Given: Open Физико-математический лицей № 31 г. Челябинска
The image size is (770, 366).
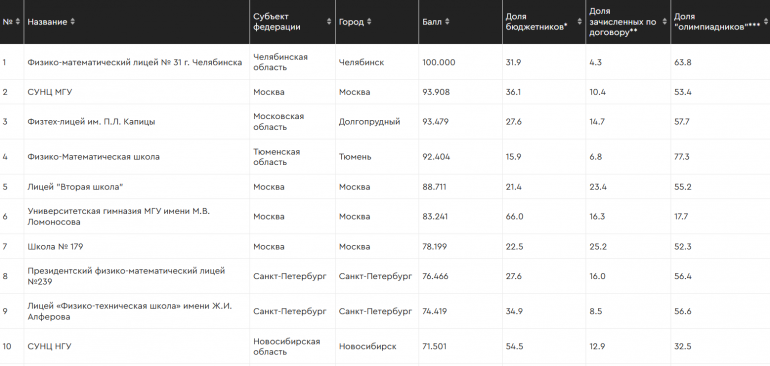Looking at the screenshot, I should pyautogui.click(x=135, y=62).
